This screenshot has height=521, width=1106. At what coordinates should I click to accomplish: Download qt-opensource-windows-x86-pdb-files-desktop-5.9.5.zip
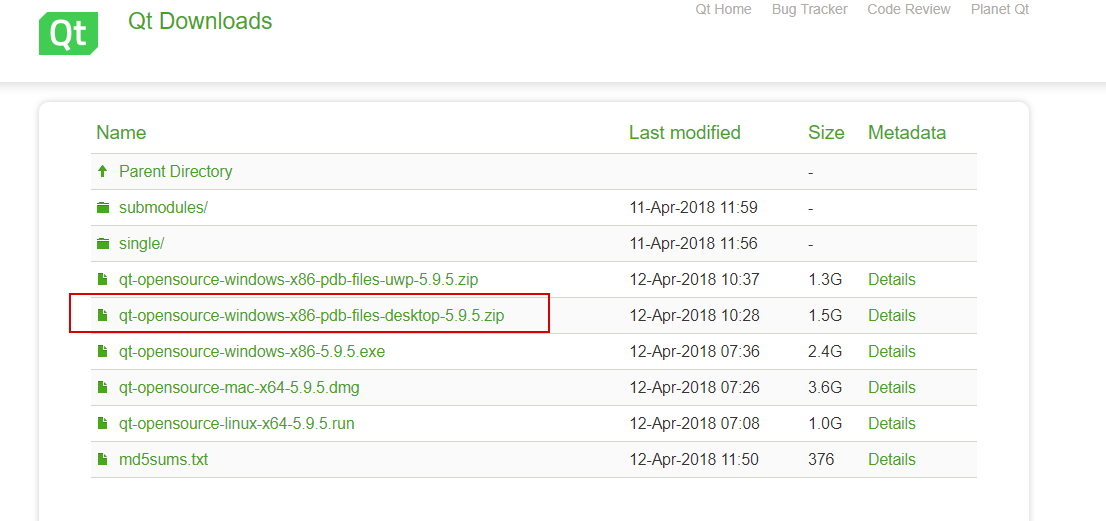point(312,316)
